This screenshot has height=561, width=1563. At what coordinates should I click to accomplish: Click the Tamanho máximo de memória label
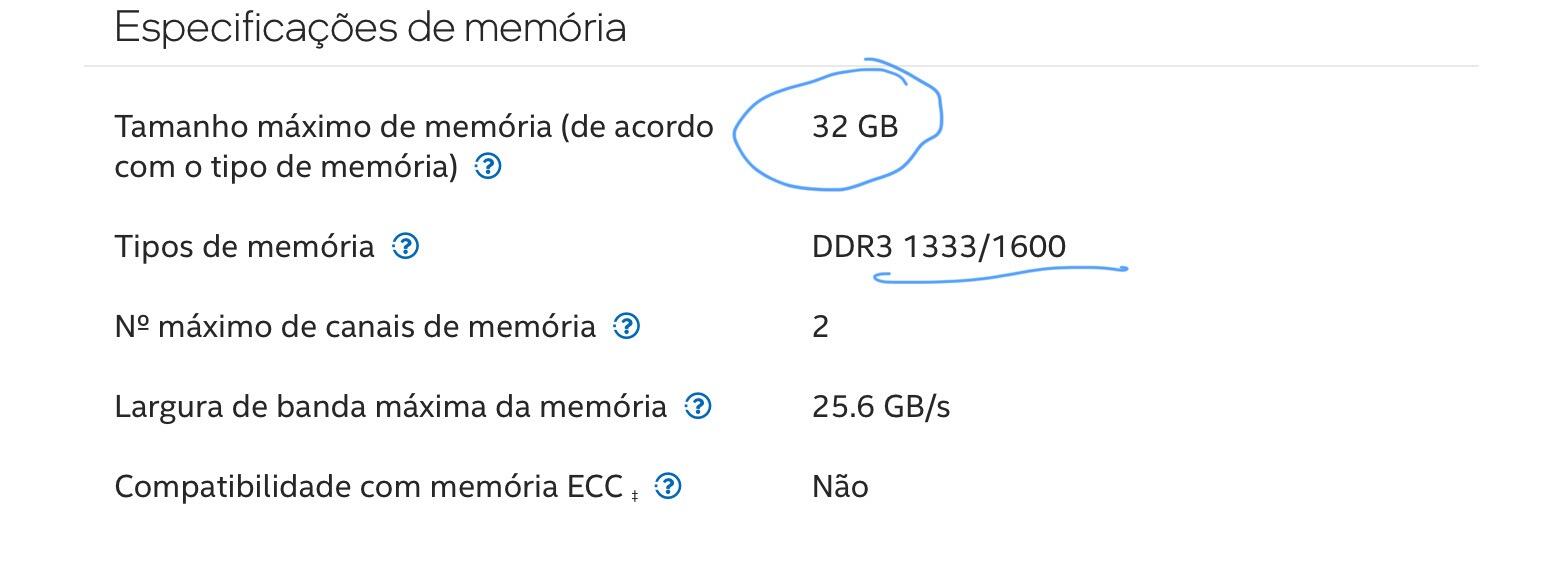tap(414, 146)
